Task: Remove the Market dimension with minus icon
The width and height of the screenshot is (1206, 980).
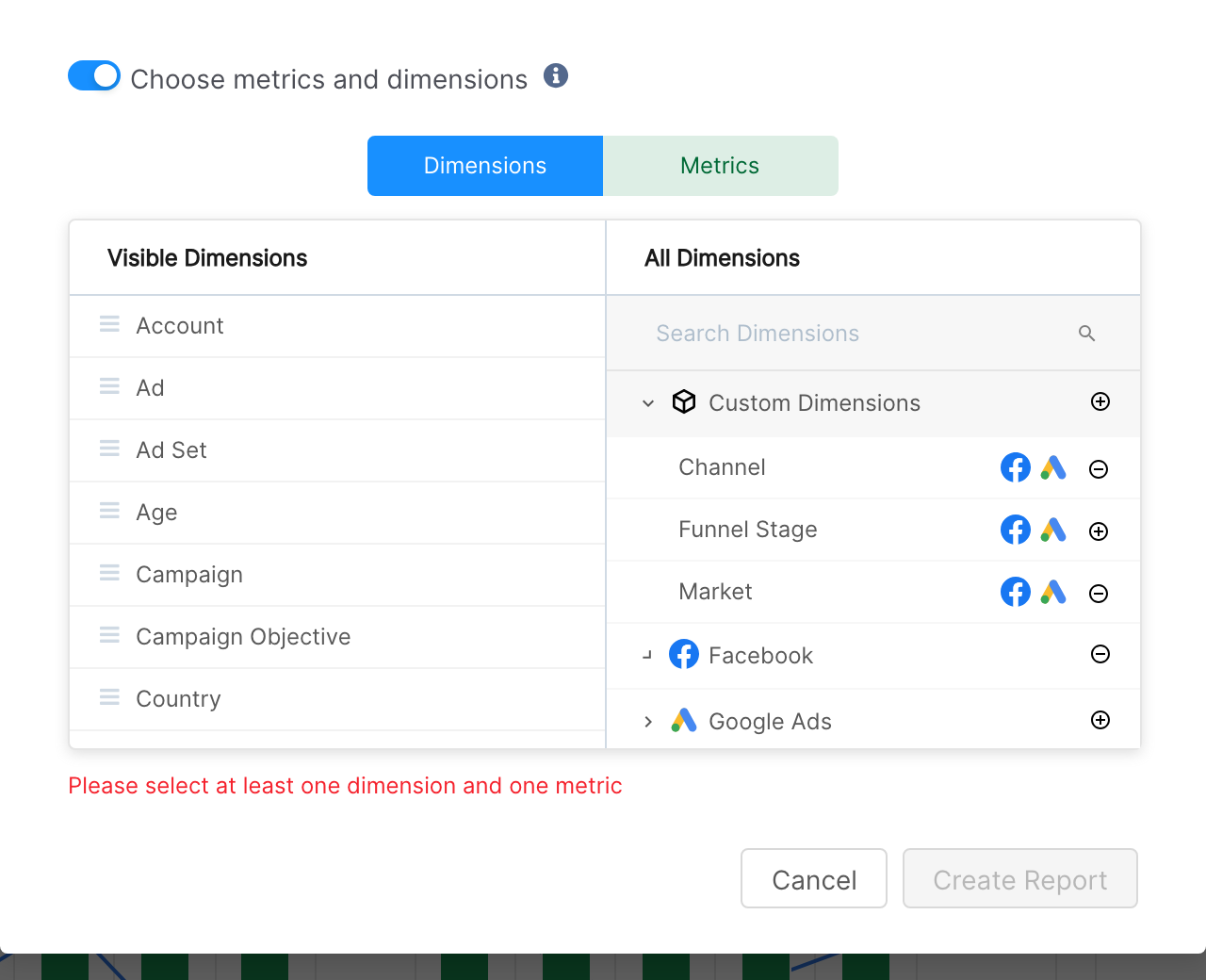Action: 1099,594
